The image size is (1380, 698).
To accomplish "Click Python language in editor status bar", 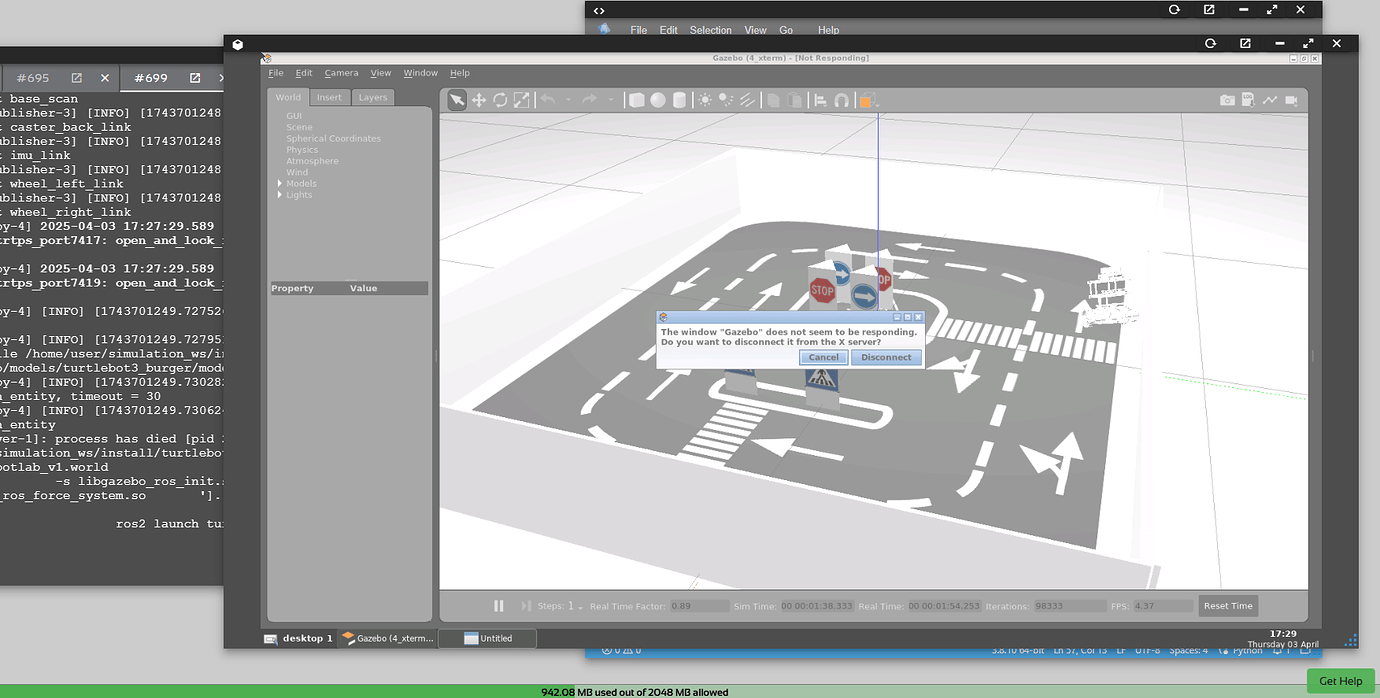I will coord(1247,650).
